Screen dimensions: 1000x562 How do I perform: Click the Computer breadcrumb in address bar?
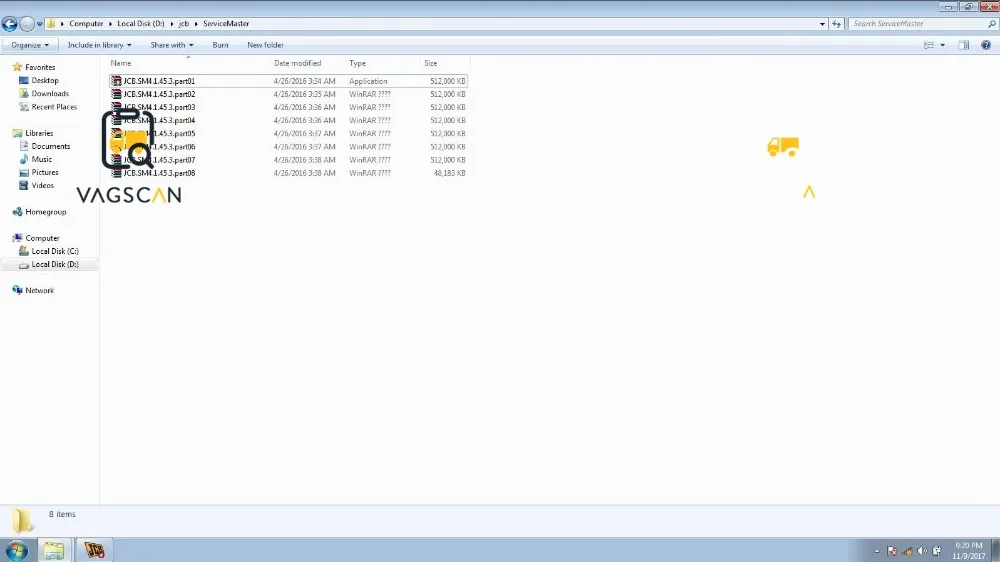(86, 24)
